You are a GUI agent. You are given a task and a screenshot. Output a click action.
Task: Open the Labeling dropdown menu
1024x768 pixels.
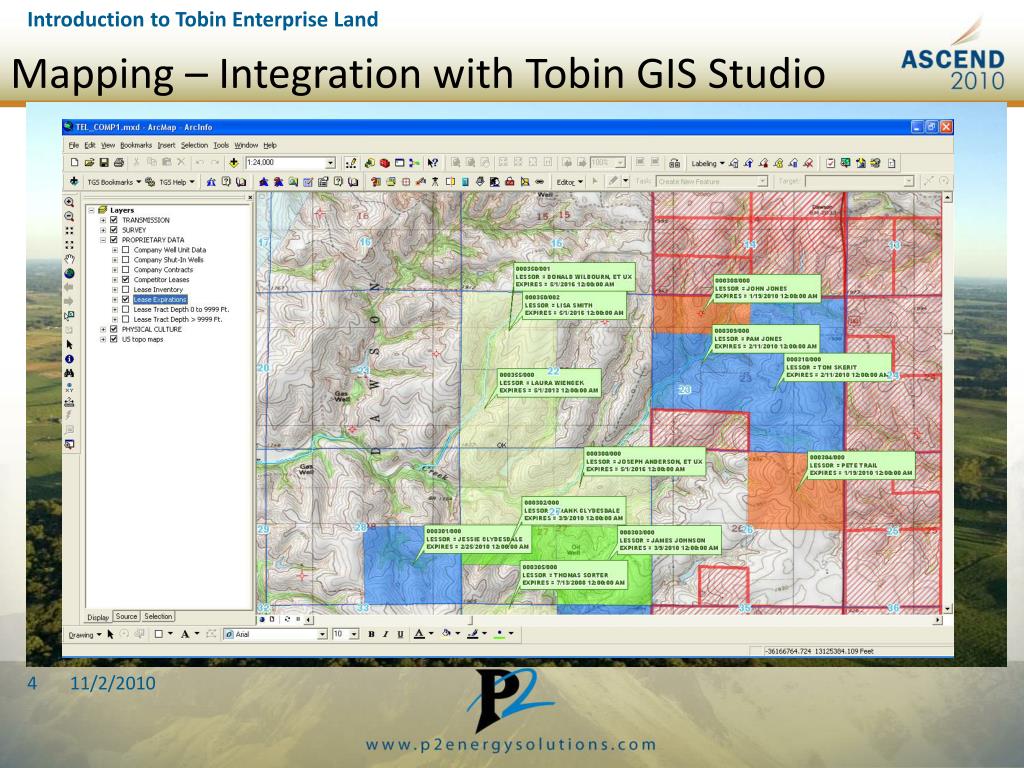[x=708, y=163]
